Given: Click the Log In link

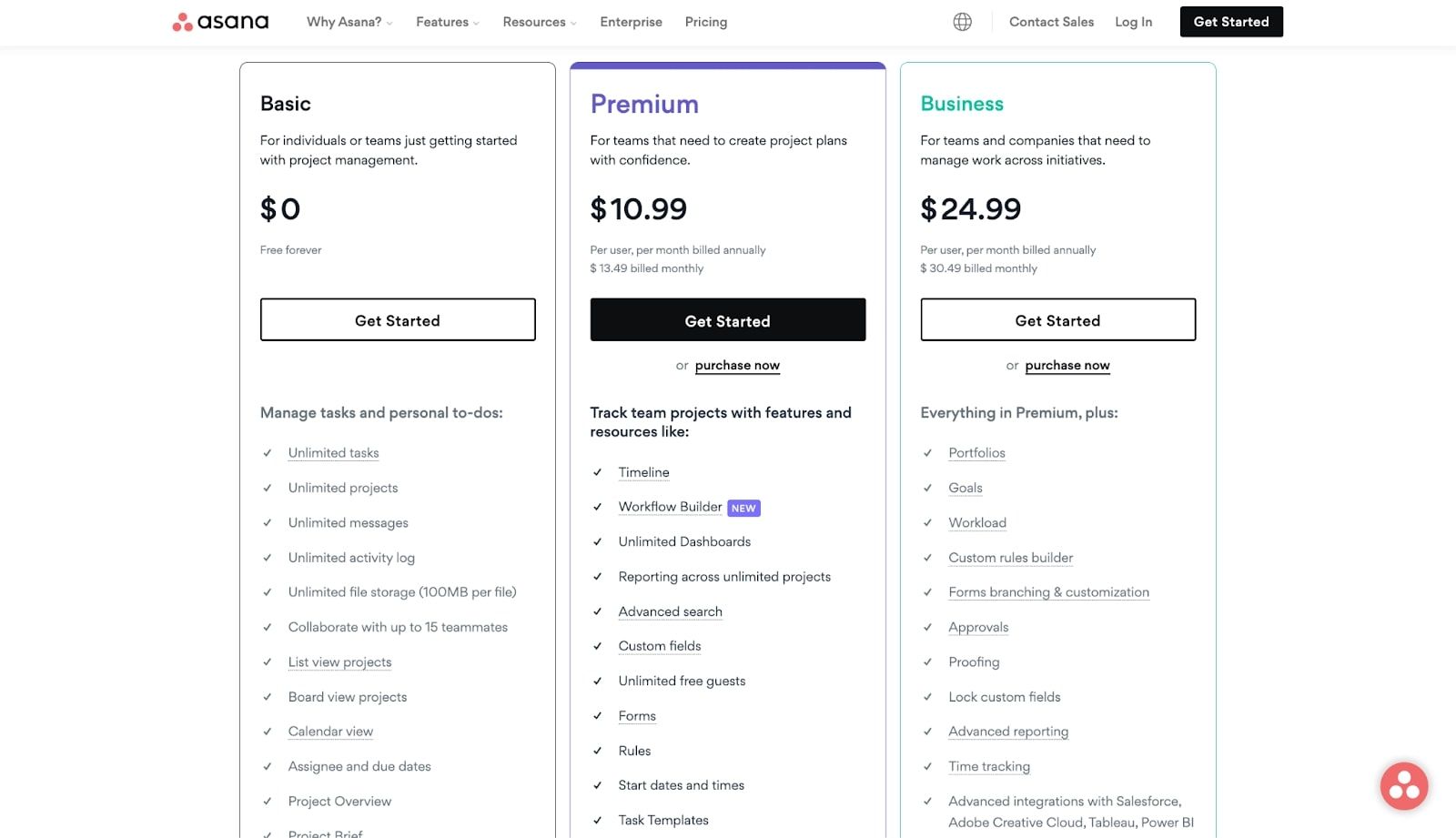Looking at the screenshot, I should [x=1133, y=22].
